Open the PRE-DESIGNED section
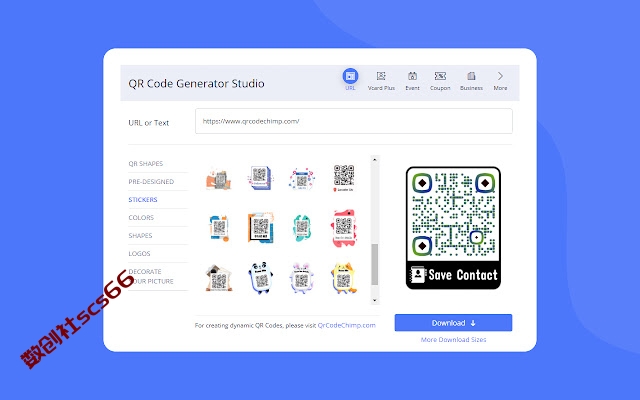Viewport: 640px width, 400px height. pyautogui.click(x=151, y=182)
